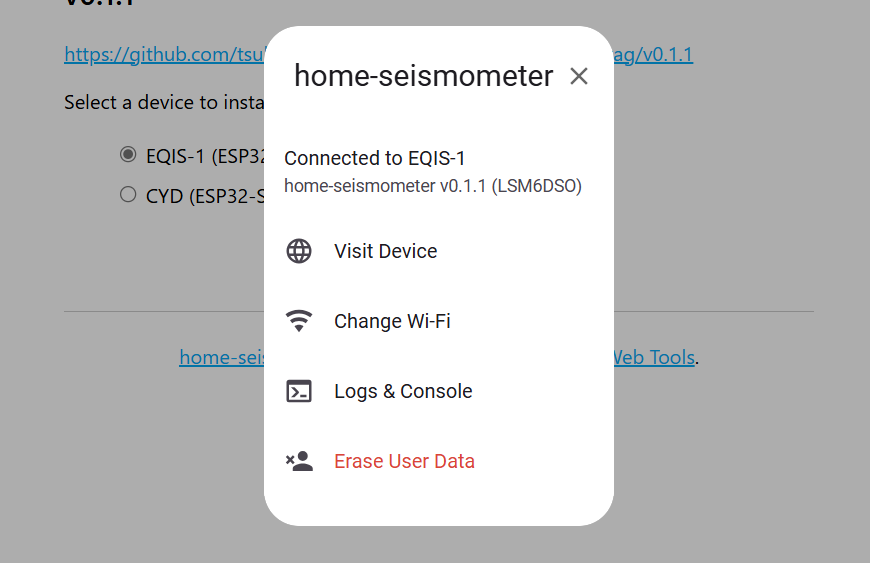Choose the Change Wi-Fi entry
Viewport: 870px width, 563px height.
click(x=392, y=321)
